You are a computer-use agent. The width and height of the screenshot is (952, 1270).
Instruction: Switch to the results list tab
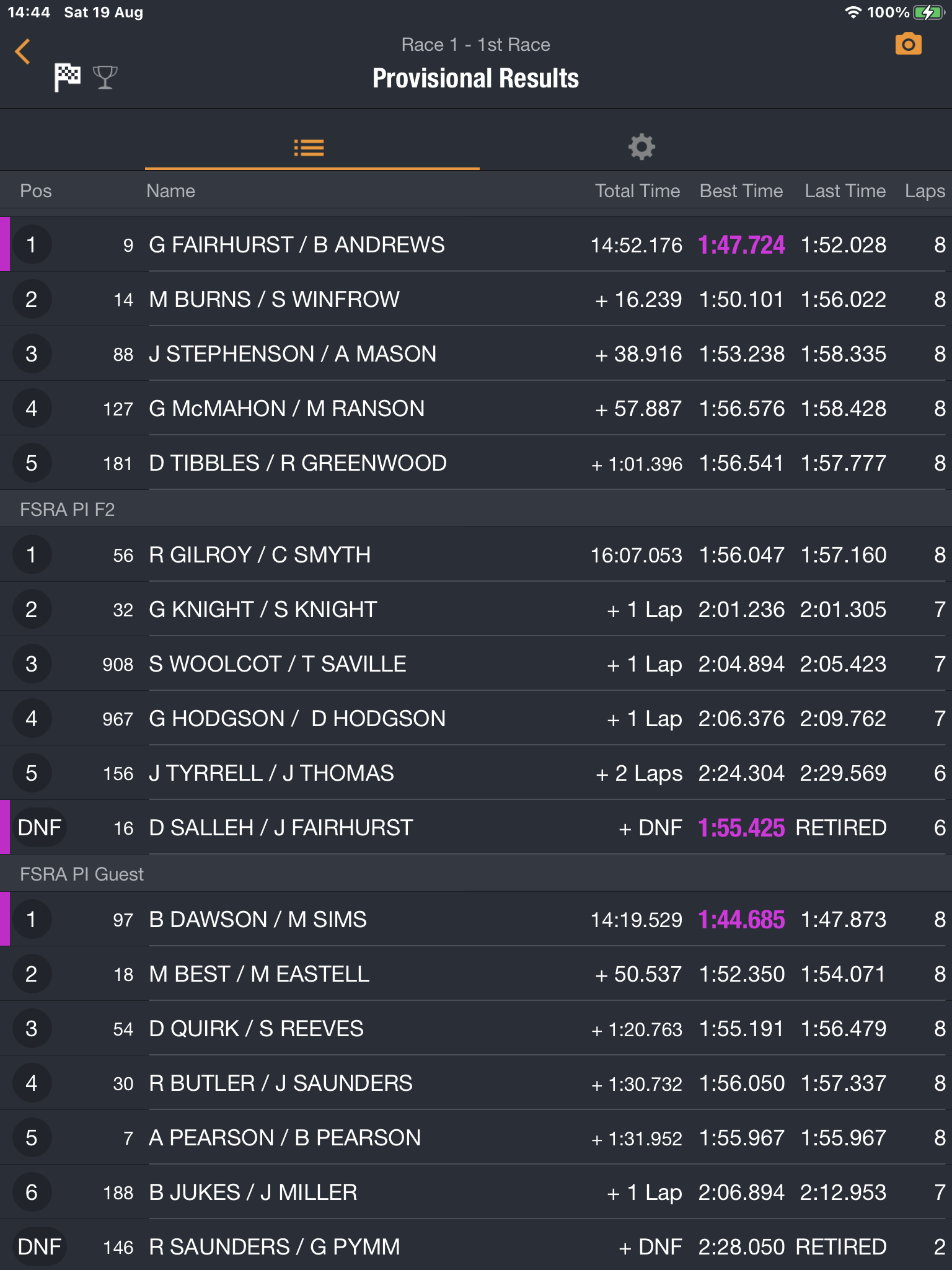point(309,148)
